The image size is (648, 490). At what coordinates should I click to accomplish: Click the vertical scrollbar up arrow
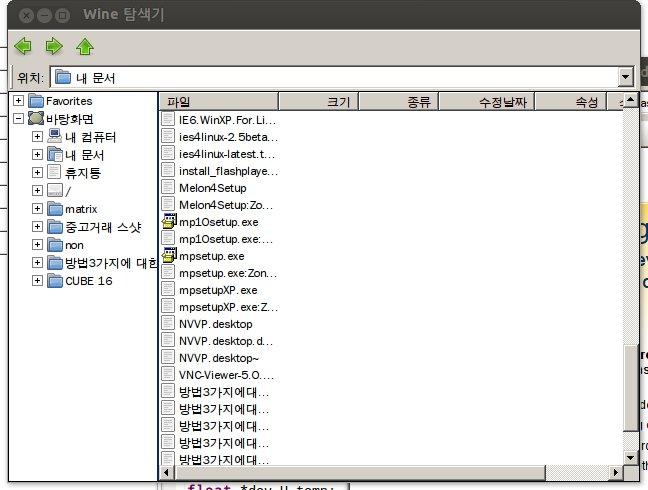tap(631, 100)
